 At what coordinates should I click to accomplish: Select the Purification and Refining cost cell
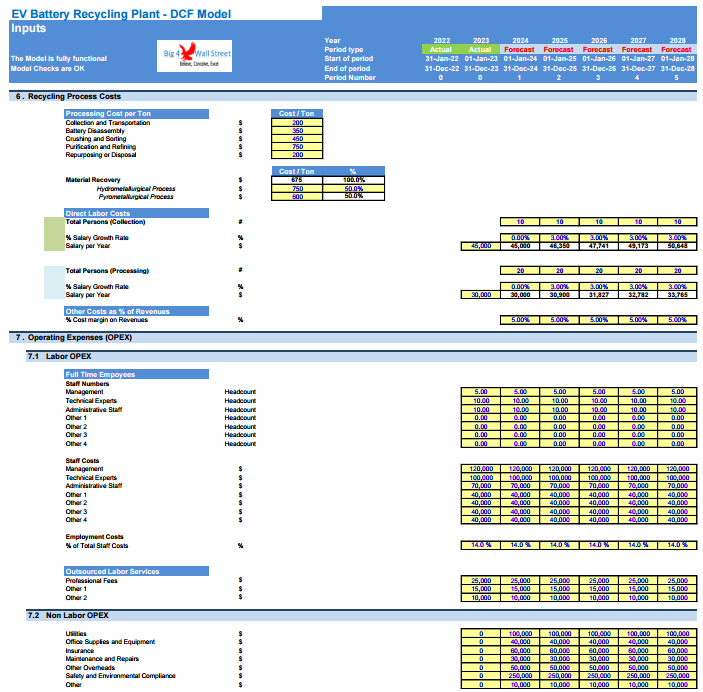(x=297, y=147)
